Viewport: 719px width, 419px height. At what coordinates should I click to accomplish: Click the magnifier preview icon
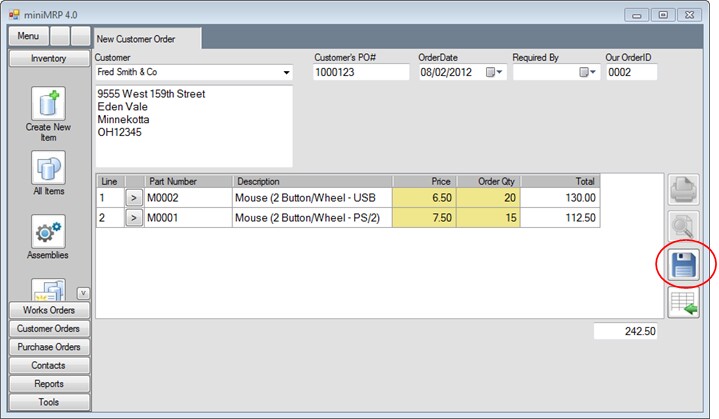point(683,228)
